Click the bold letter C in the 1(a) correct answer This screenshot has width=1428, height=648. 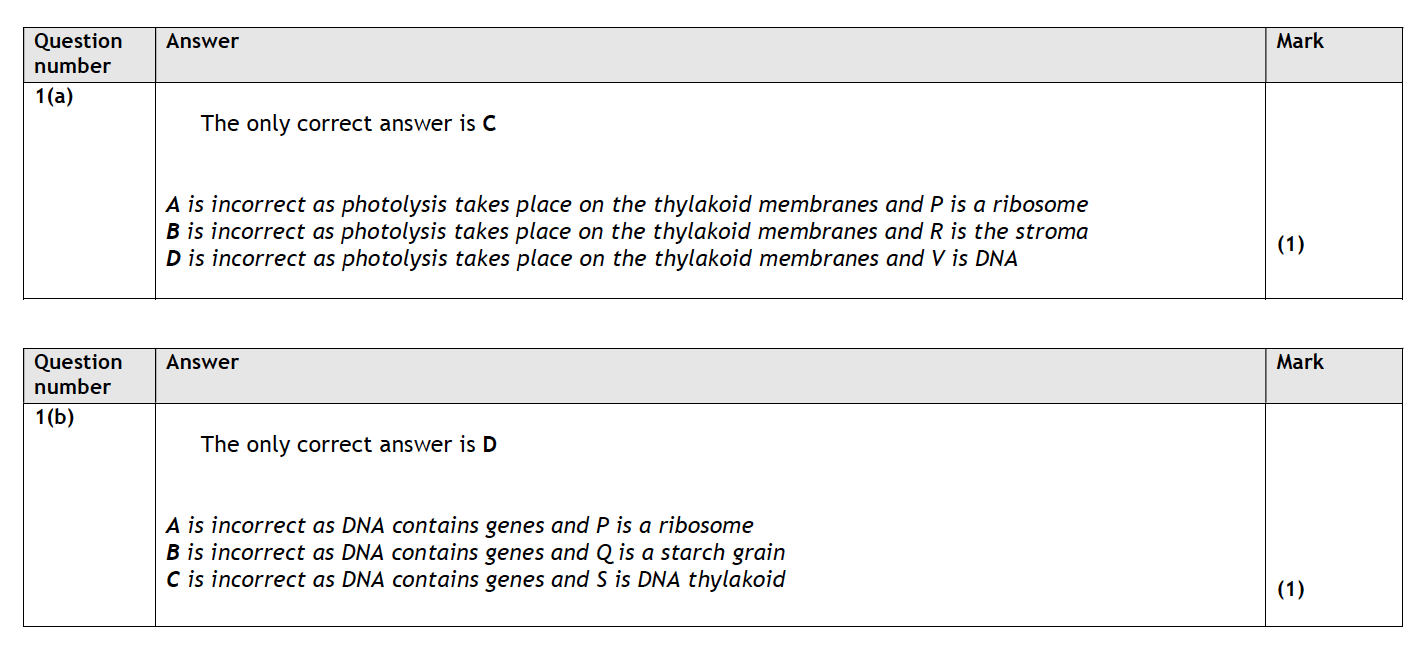489,124
